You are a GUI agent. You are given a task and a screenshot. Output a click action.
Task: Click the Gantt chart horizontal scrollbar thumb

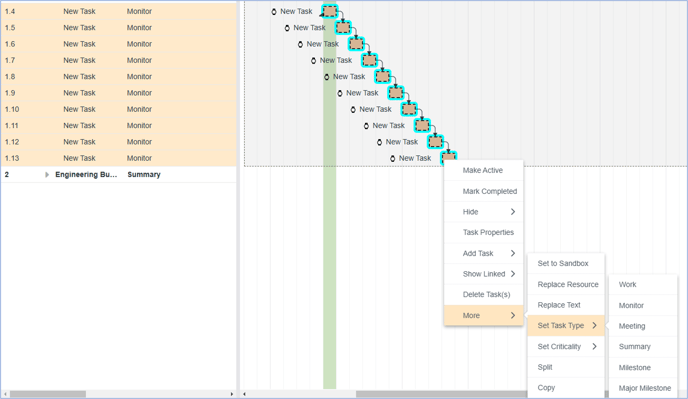(441, 394)
